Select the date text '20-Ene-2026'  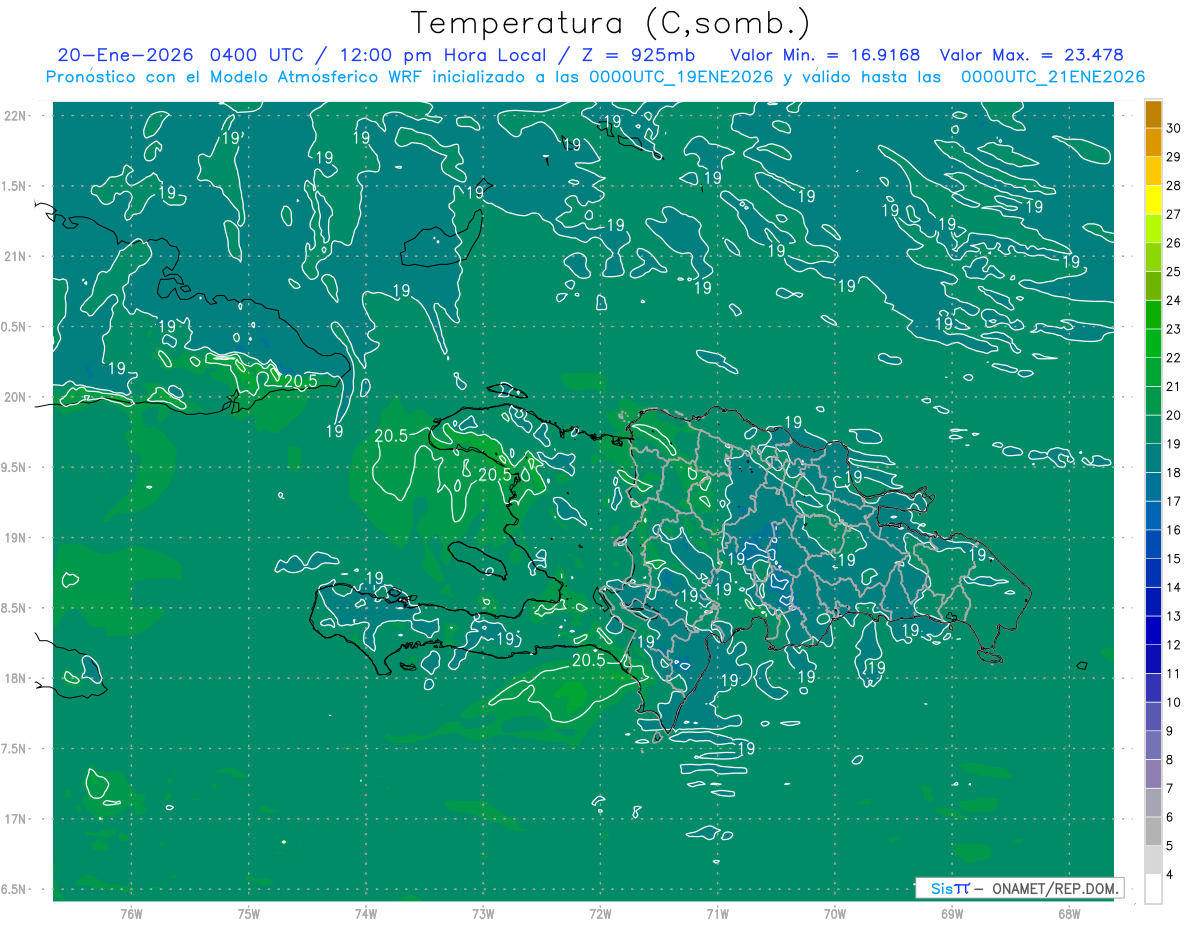(126, 55)
